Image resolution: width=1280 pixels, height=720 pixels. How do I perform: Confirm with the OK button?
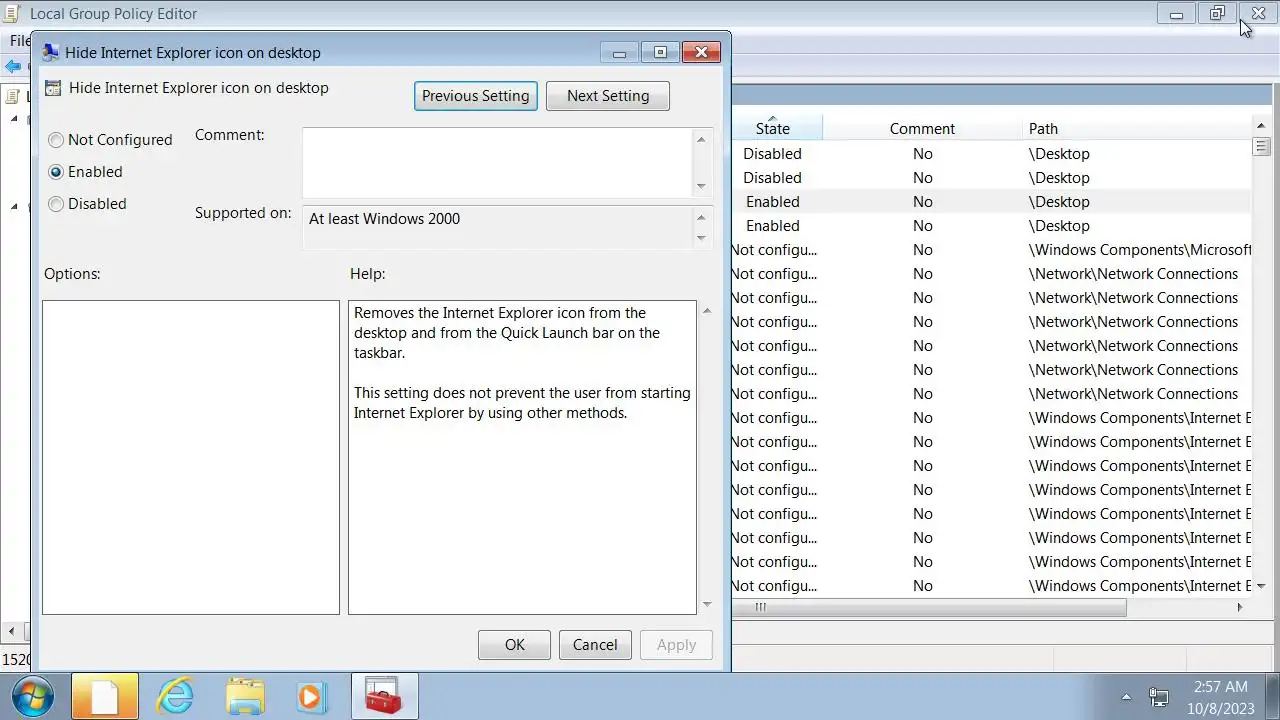click(515, 645)
